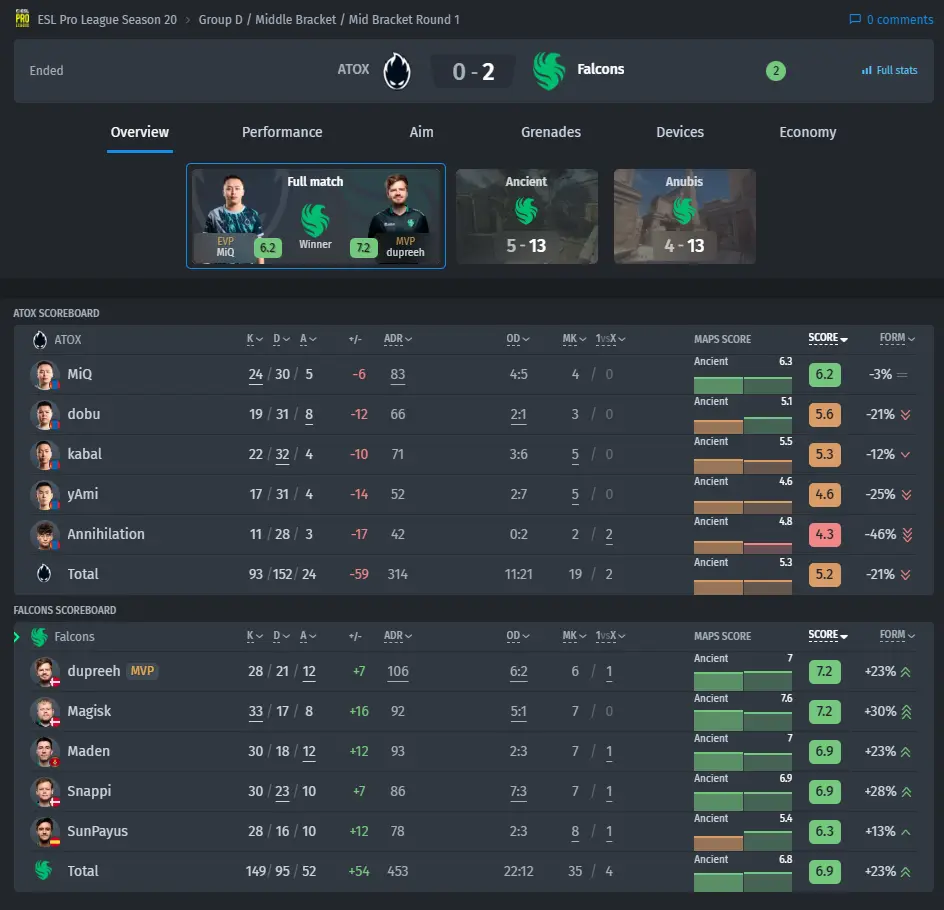The image size is (944, 910).
Task: Click MiQ's player avatar in ATOX scoreboard
Action: 45,374
